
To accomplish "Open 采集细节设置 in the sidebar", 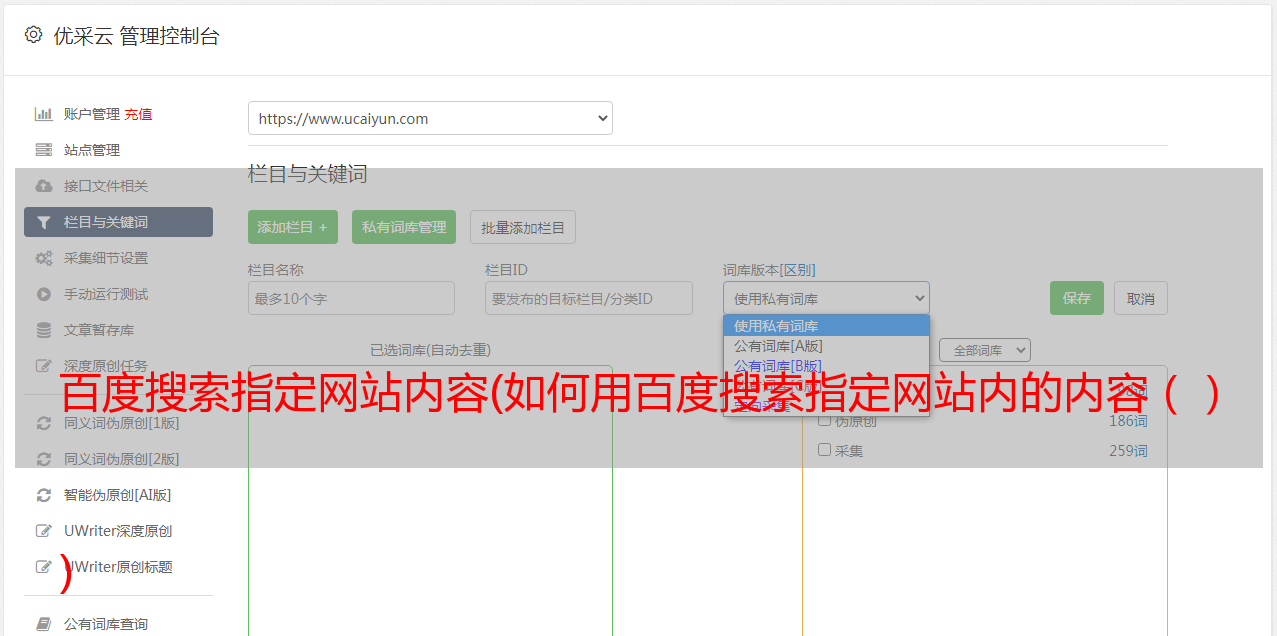I will tap(106, 258).
